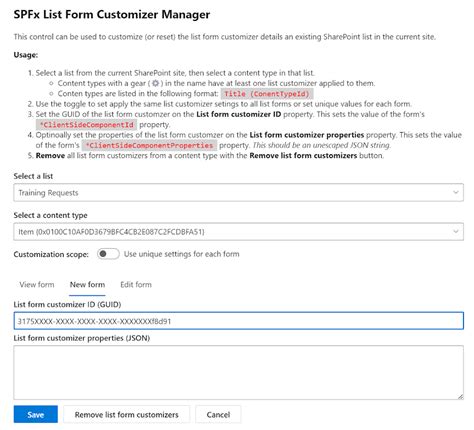The height and width of the screenshot is (430, 474).
Task: Click the 'Select a list' label
Action: click(x=33, y=176)
